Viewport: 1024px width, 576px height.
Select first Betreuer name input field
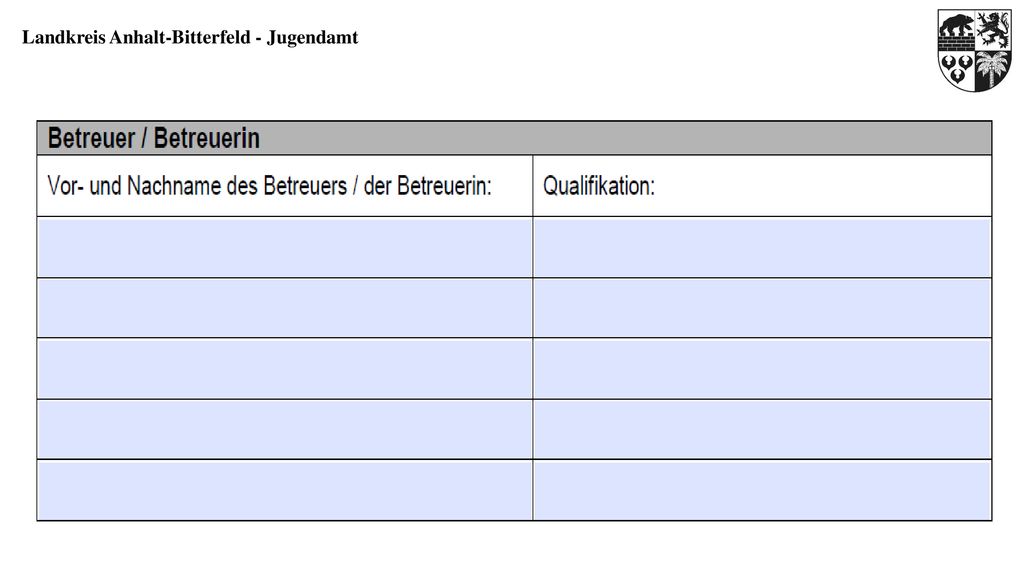285,248
